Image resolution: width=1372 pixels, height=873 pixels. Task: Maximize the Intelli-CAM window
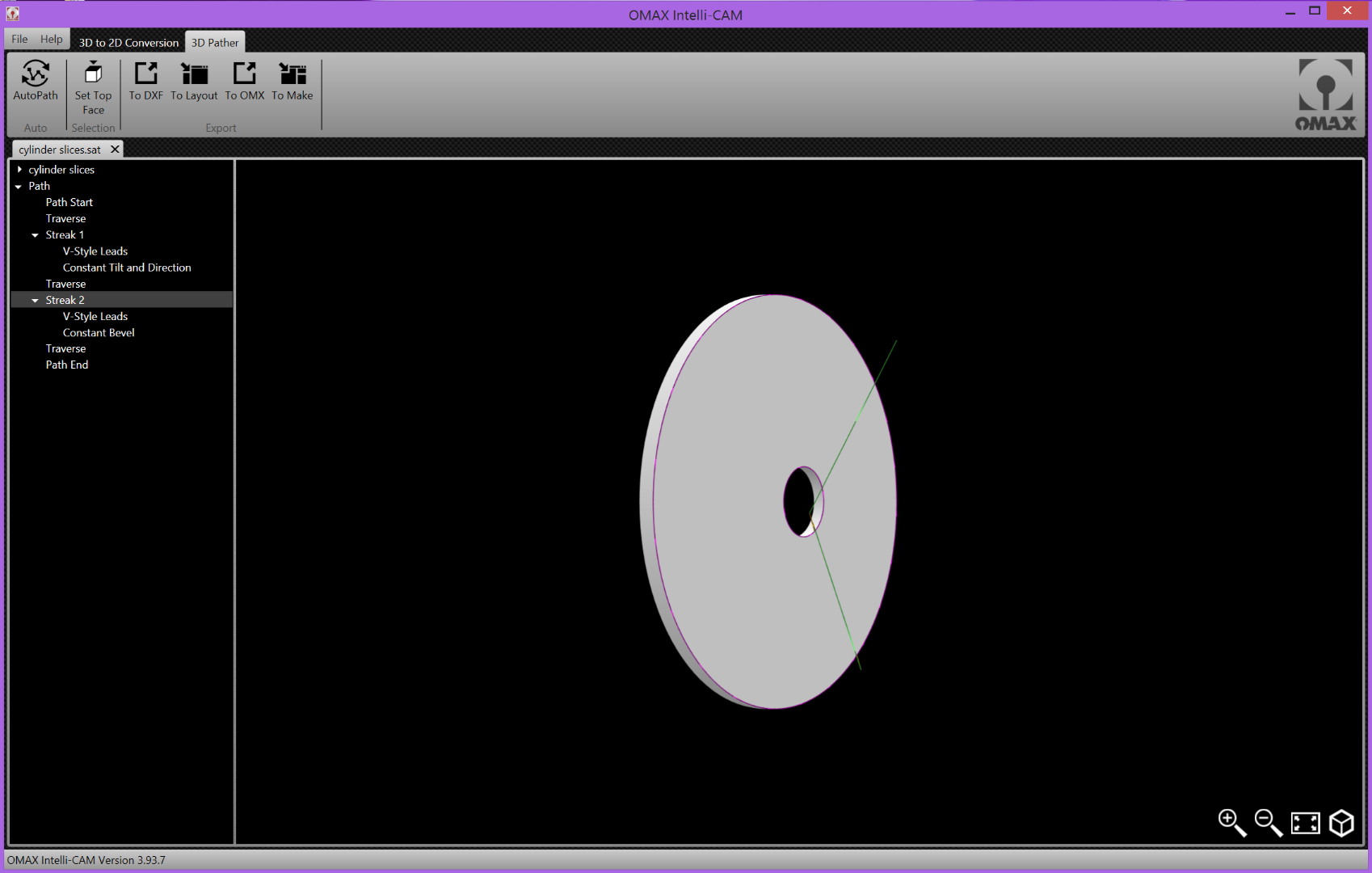pos(1315,11)
